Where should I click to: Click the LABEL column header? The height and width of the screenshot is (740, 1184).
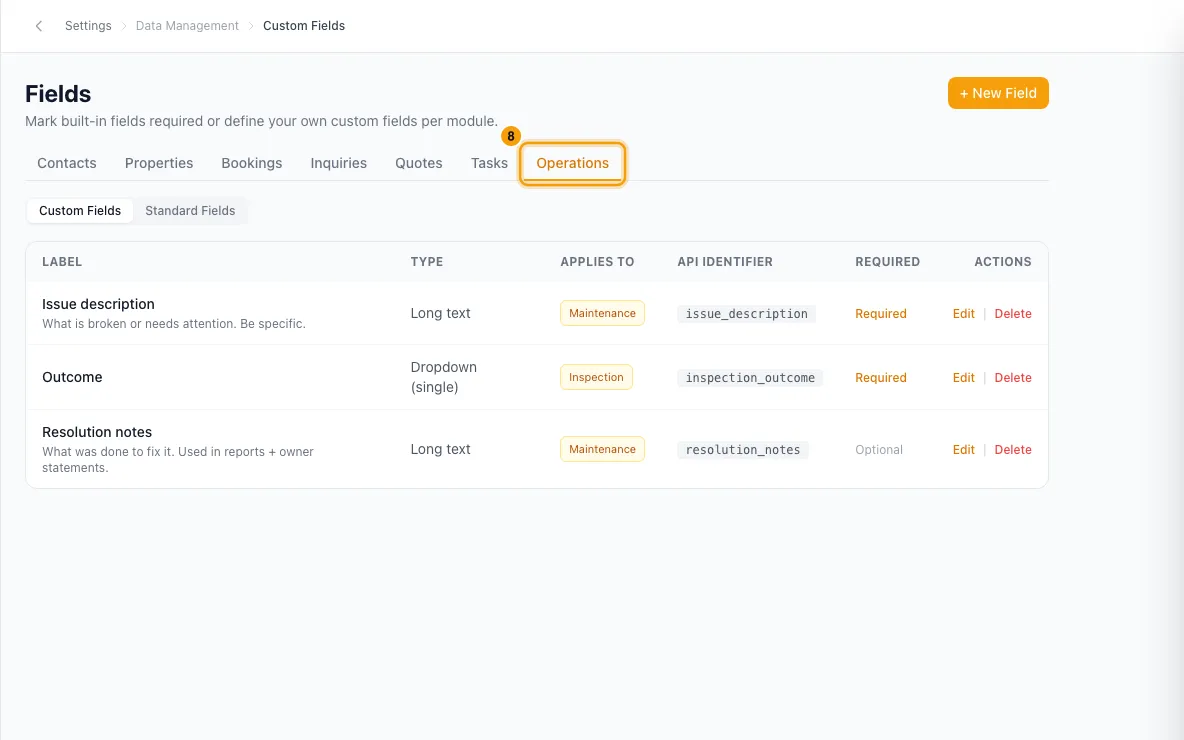62,262
